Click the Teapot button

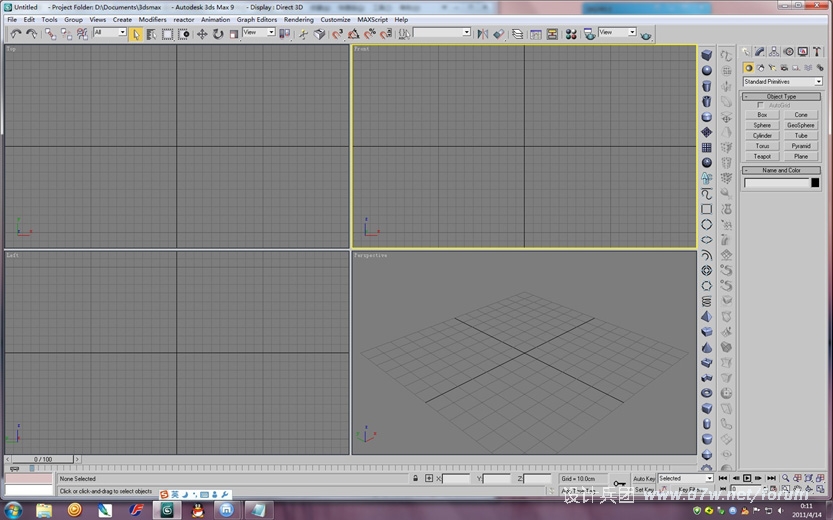point(762,156)
